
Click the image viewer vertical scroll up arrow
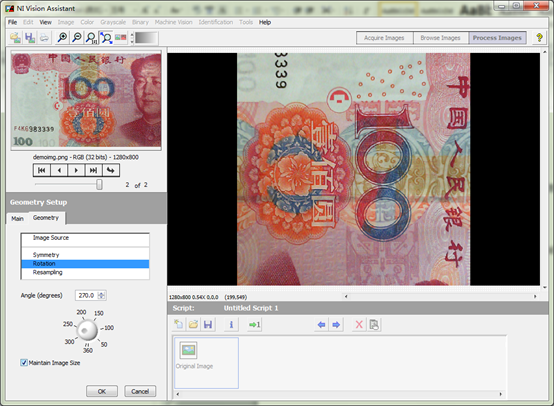[x=545, y=52]
